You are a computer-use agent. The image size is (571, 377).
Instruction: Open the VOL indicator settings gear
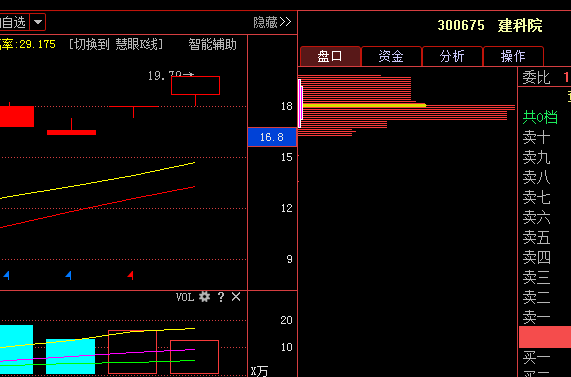[205, 297]
